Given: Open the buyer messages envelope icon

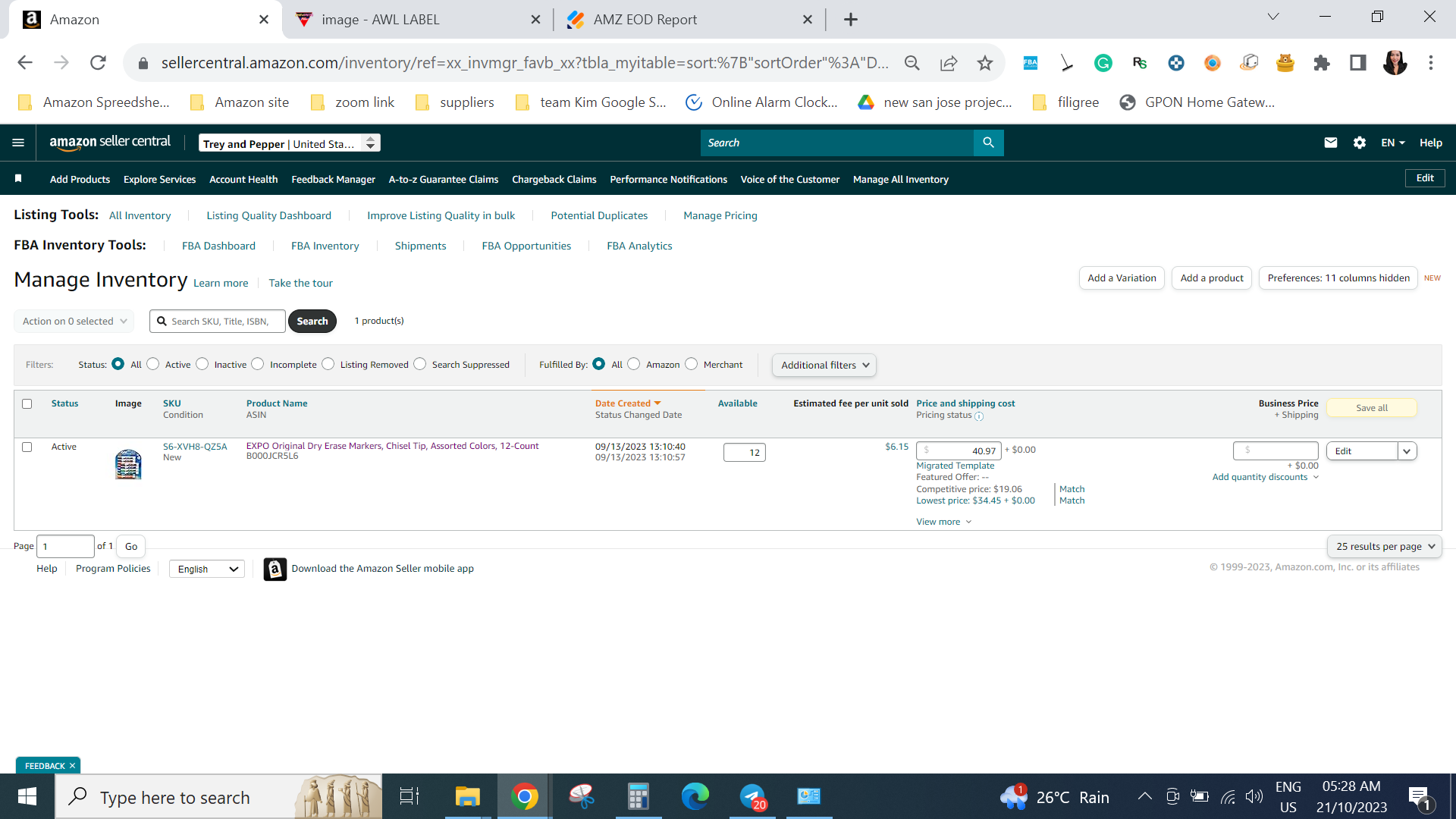Looking at the screenshot, I should (1330, 143).
